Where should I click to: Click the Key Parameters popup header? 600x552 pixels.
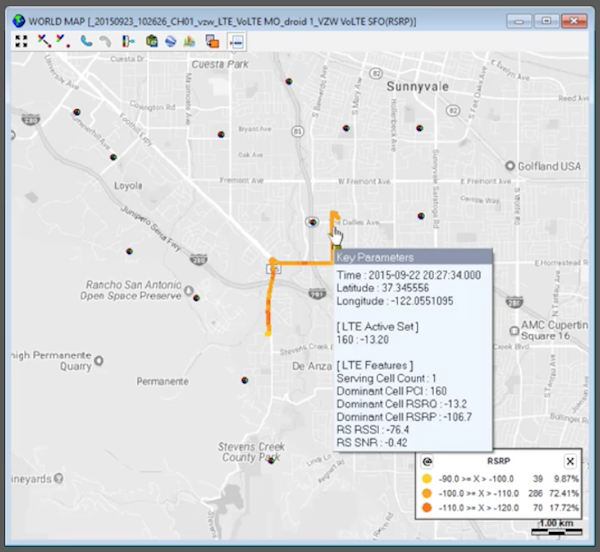[x=413, y=257]
